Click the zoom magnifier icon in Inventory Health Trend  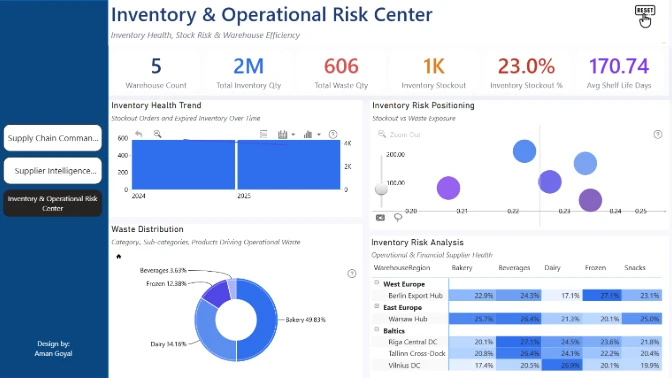click(x=157, y=134)
